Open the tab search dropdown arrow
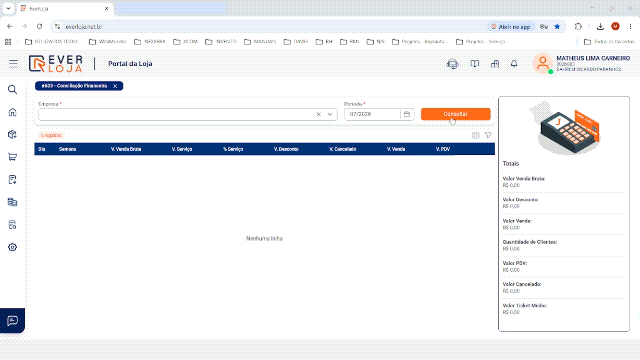The image size is (640, 360). coord(8,8)
